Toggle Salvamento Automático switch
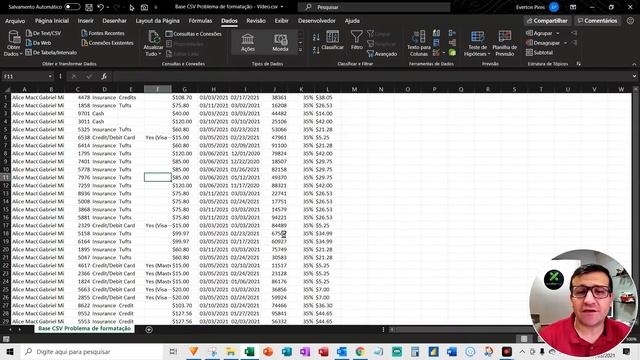The height and width of the screenshot is (360, 640). 72,7
